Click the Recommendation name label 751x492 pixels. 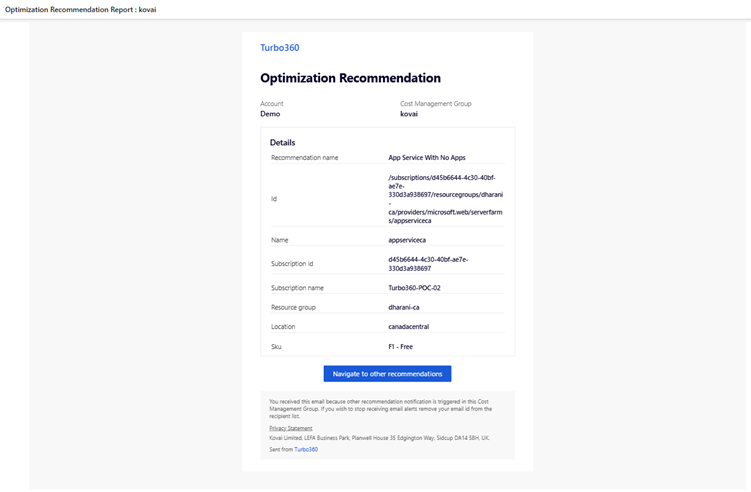tap(305, 158)
